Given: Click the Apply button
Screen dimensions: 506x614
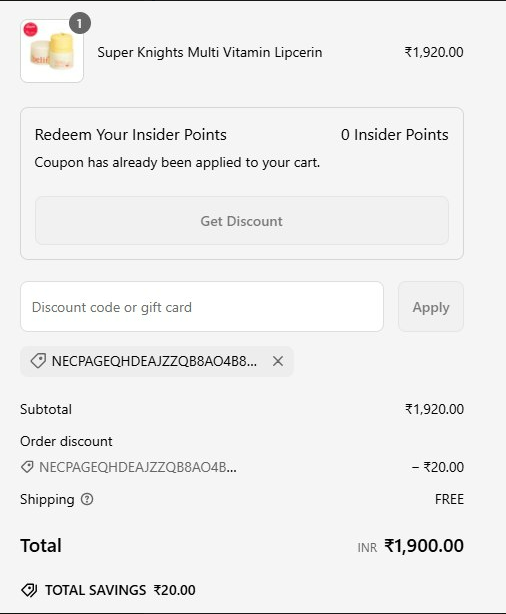Looking at the screenshot, I should click(431, 307).
